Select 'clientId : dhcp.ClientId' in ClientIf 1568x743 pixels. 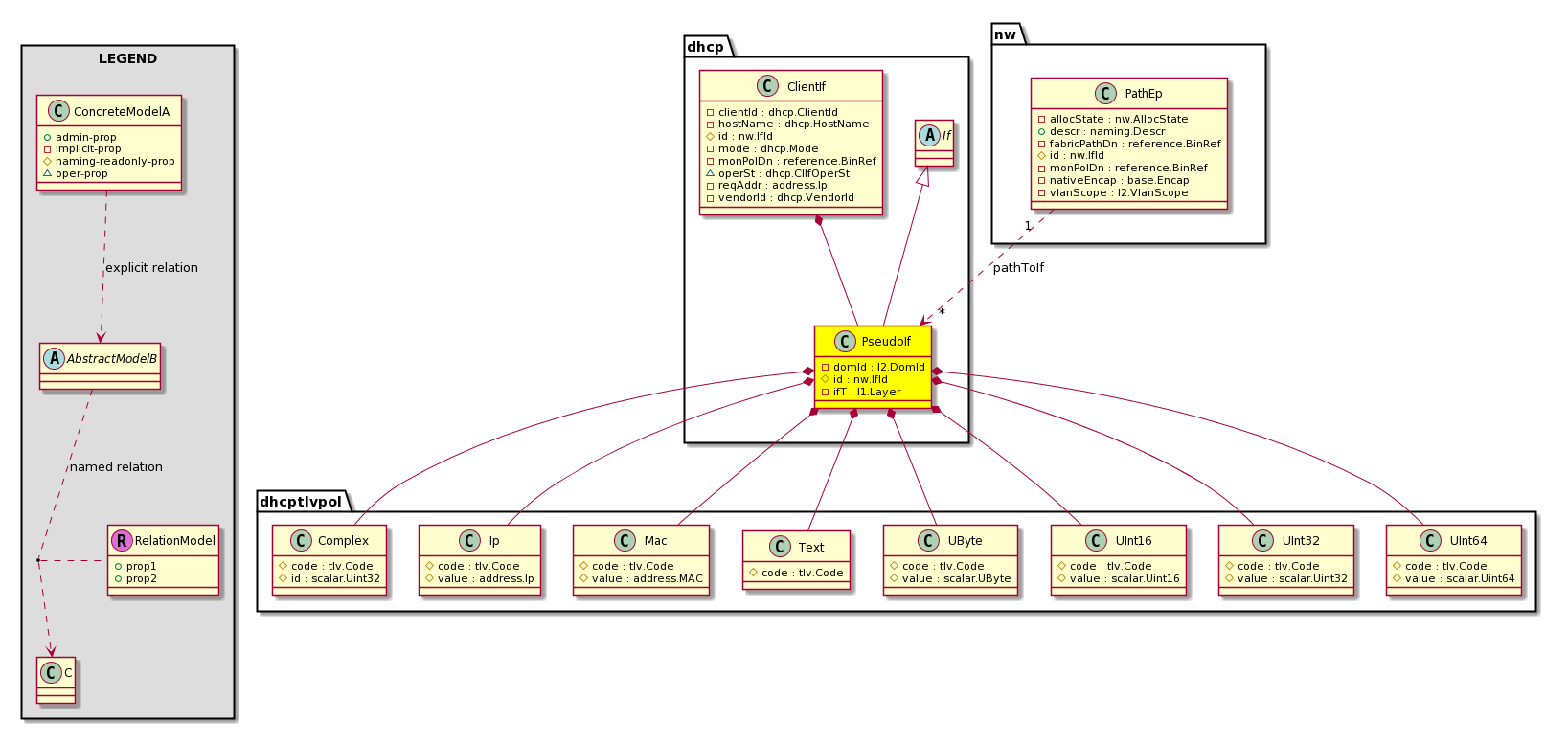click(x=778, y=112)
